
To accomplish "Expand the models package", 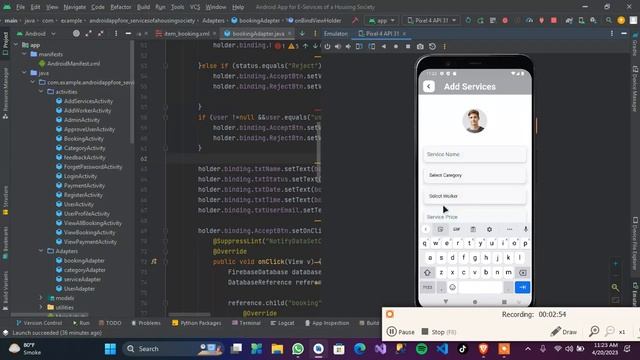I will click(41, 298).
